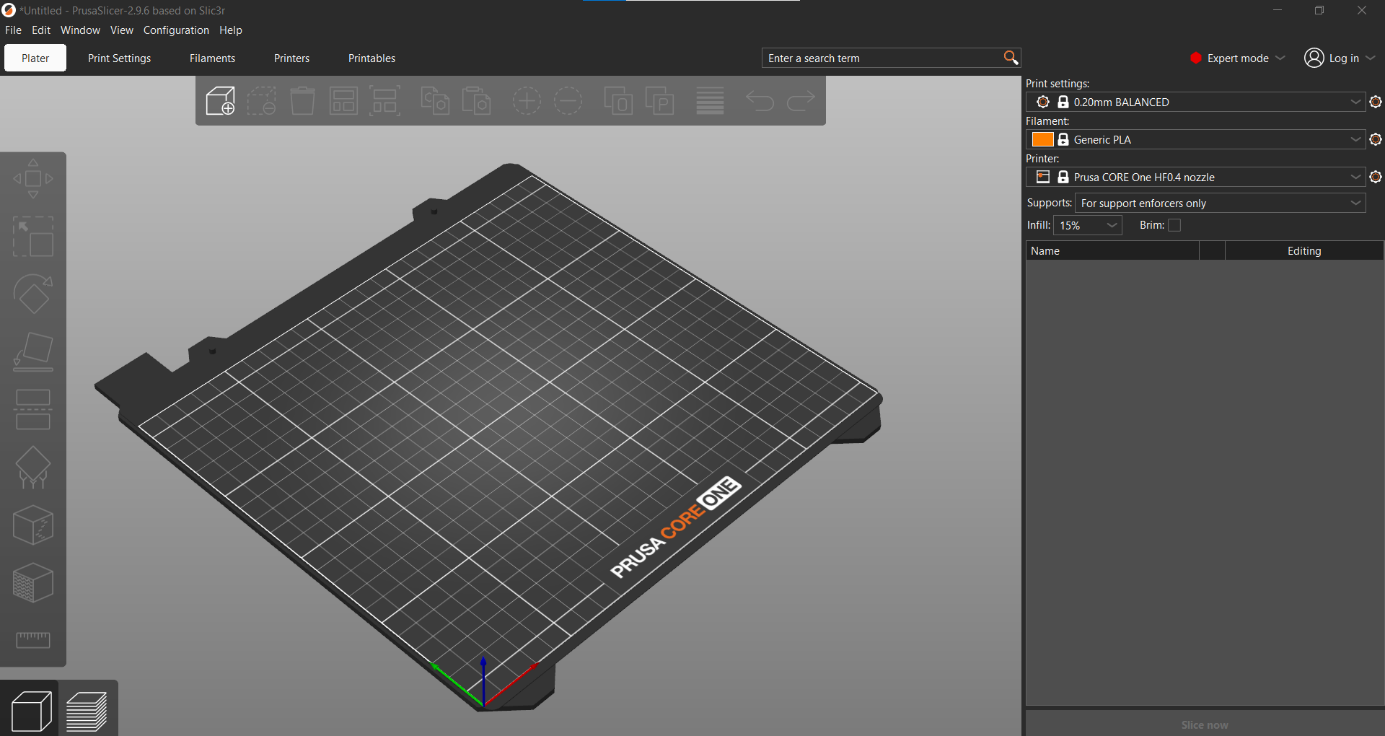Click the Add model icon in the toolbar
Image resolution: width=1385 pixels, height=736 pixels.
coord(220,101)
